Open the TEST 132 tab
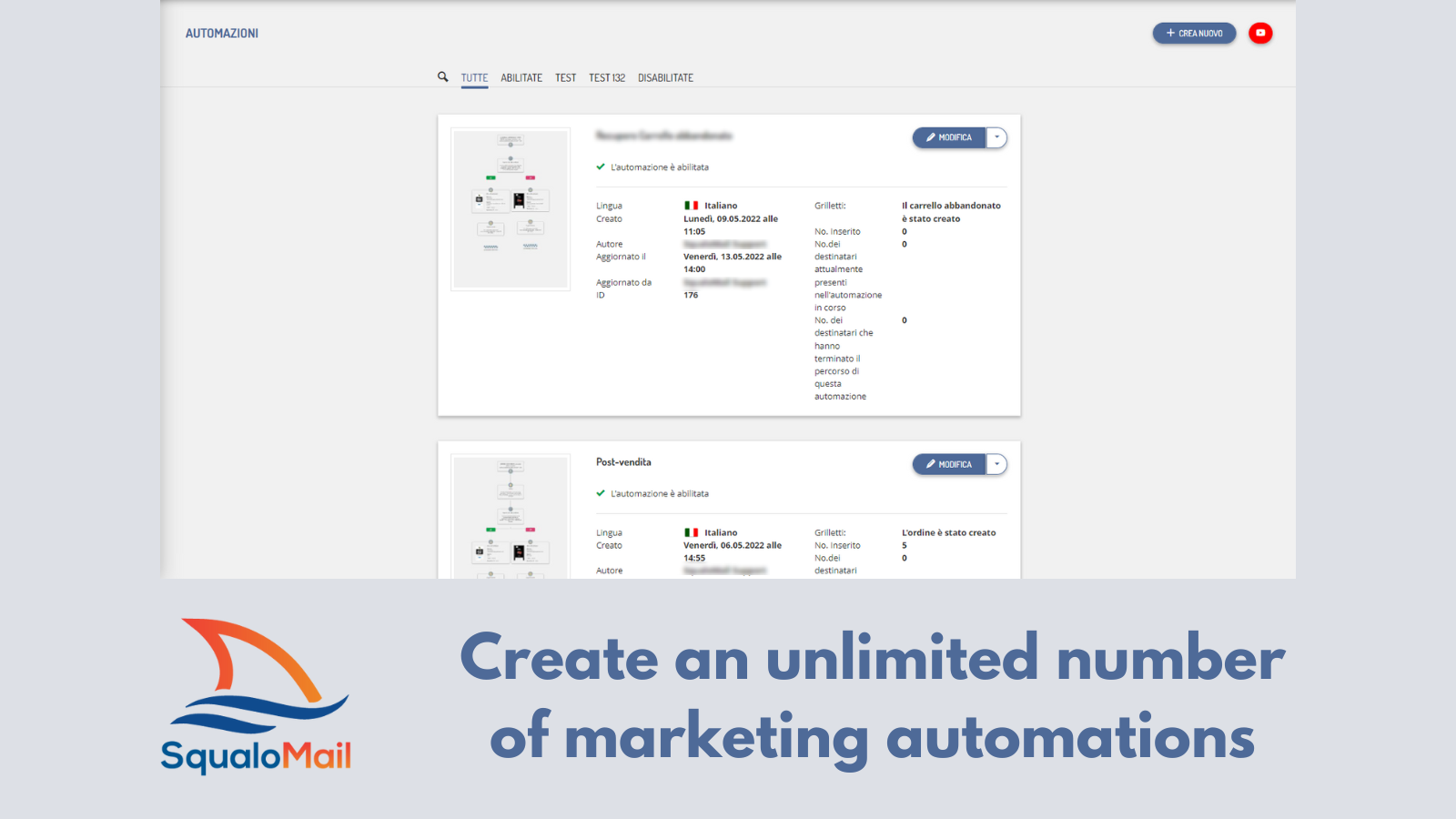 (x=607, y=78)
